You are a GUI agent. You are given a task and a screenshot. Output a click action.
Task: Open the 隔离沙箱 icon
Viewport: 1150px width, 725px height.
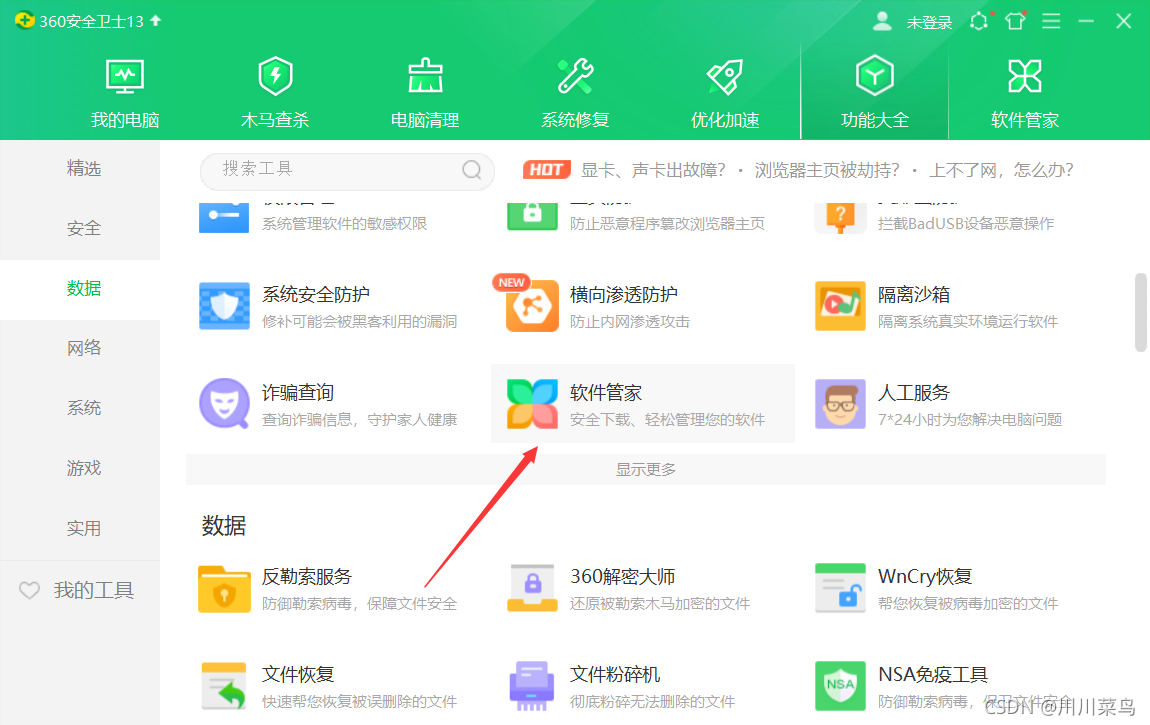pyautogui.click(x=840, y=306)
